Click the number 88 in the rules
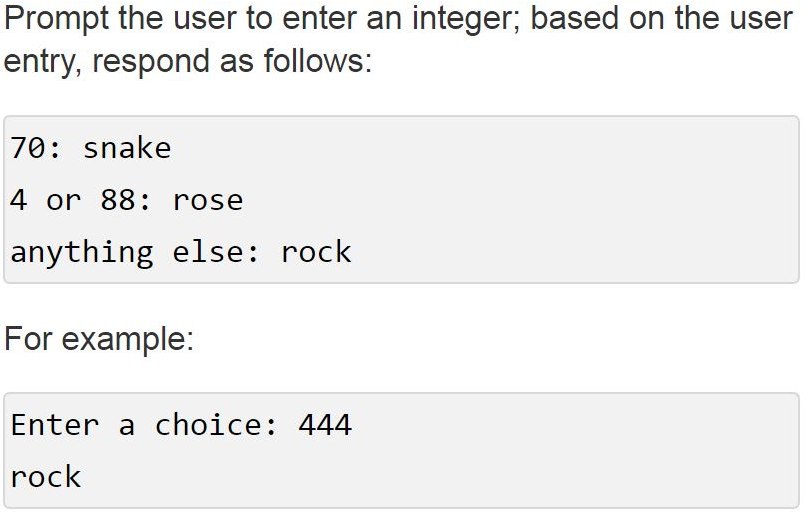Image resolution: width=806 pixels, height=518 pixels. (118, 200)
